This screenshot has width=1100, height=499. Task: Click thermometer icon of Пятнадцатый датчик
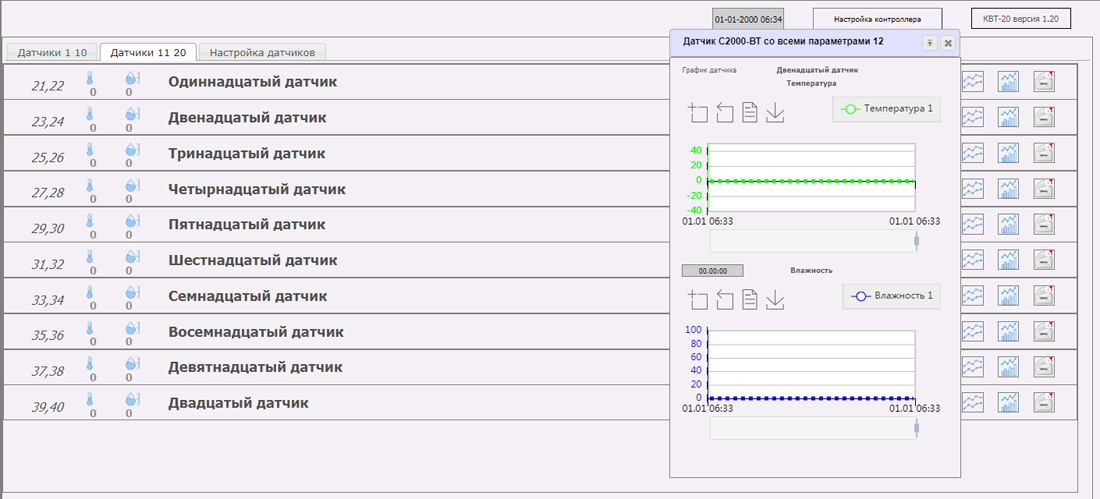(90, 221)
